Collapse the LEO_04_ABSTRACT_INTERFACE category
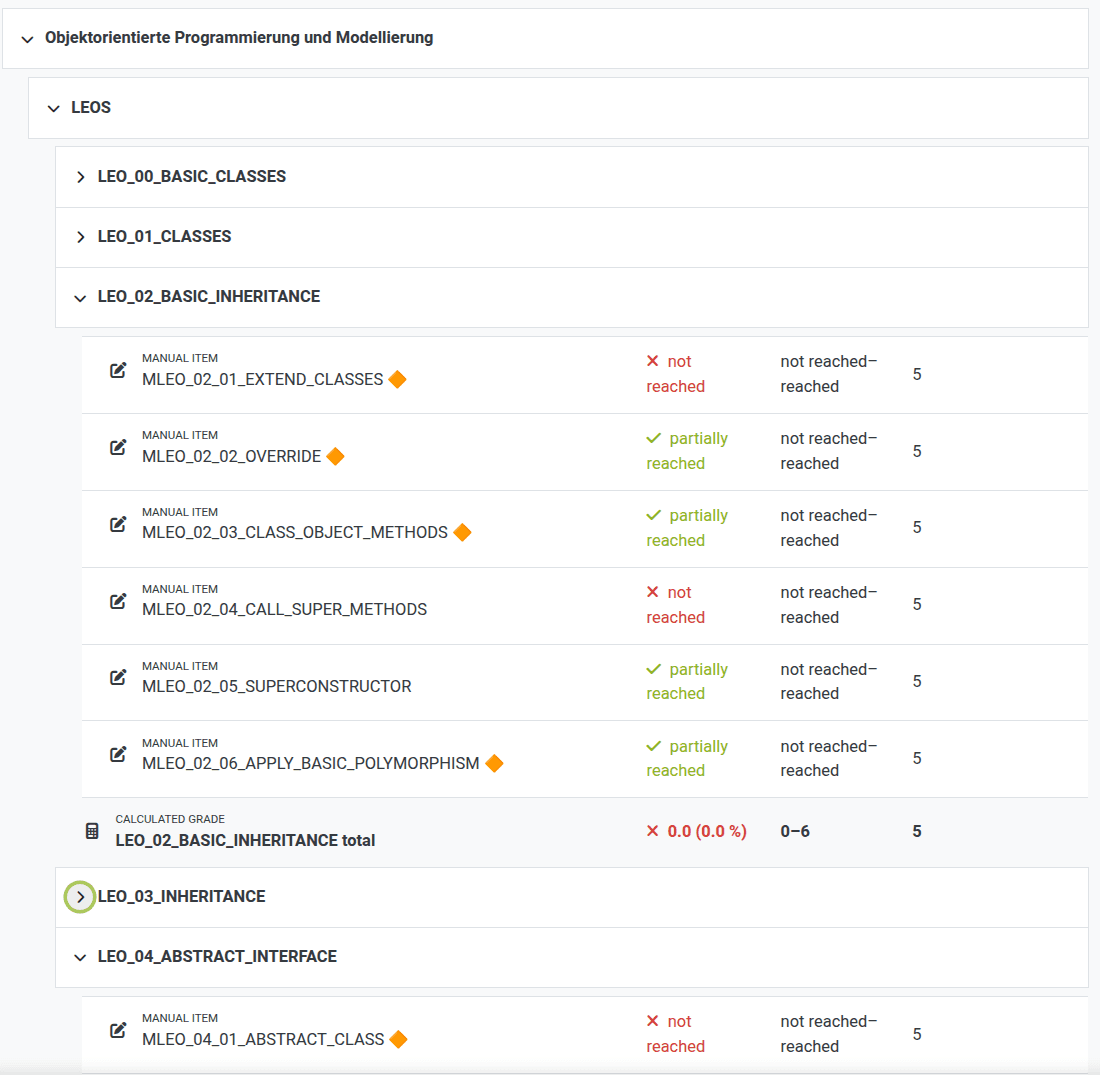The image size is (1100, 1075). [x=80, y=957]
